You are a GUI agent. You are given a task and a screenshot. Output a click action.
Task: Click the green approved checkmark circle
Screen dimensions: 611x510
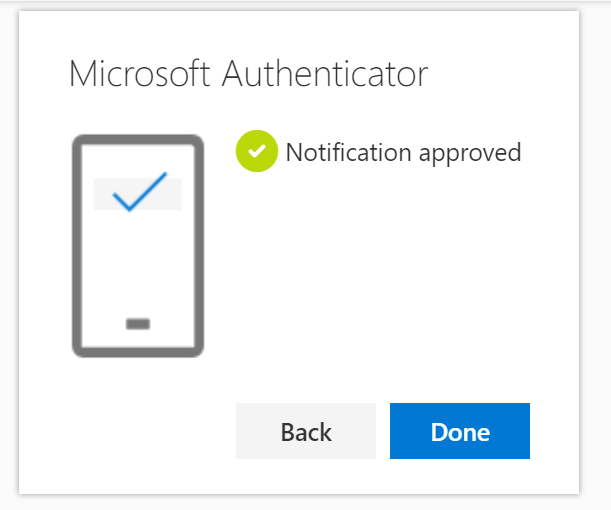pos(257,151)
